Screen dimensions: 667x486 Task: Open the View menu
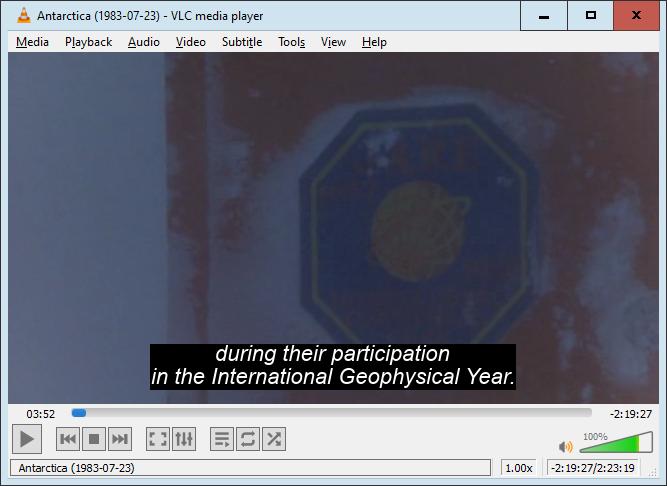333,42
